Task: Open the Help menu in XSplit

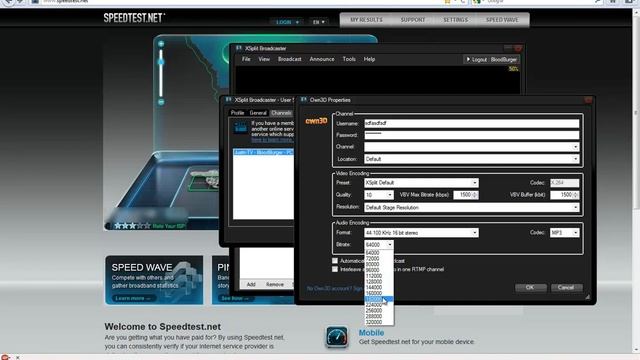Action: tap(369, 59)
